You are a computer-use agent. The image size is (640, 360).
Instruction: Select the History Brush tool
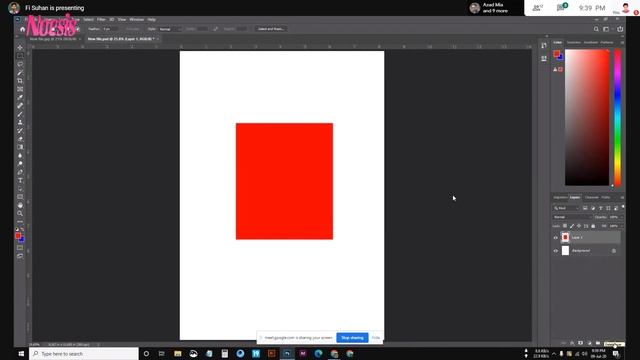coord(20,131)
